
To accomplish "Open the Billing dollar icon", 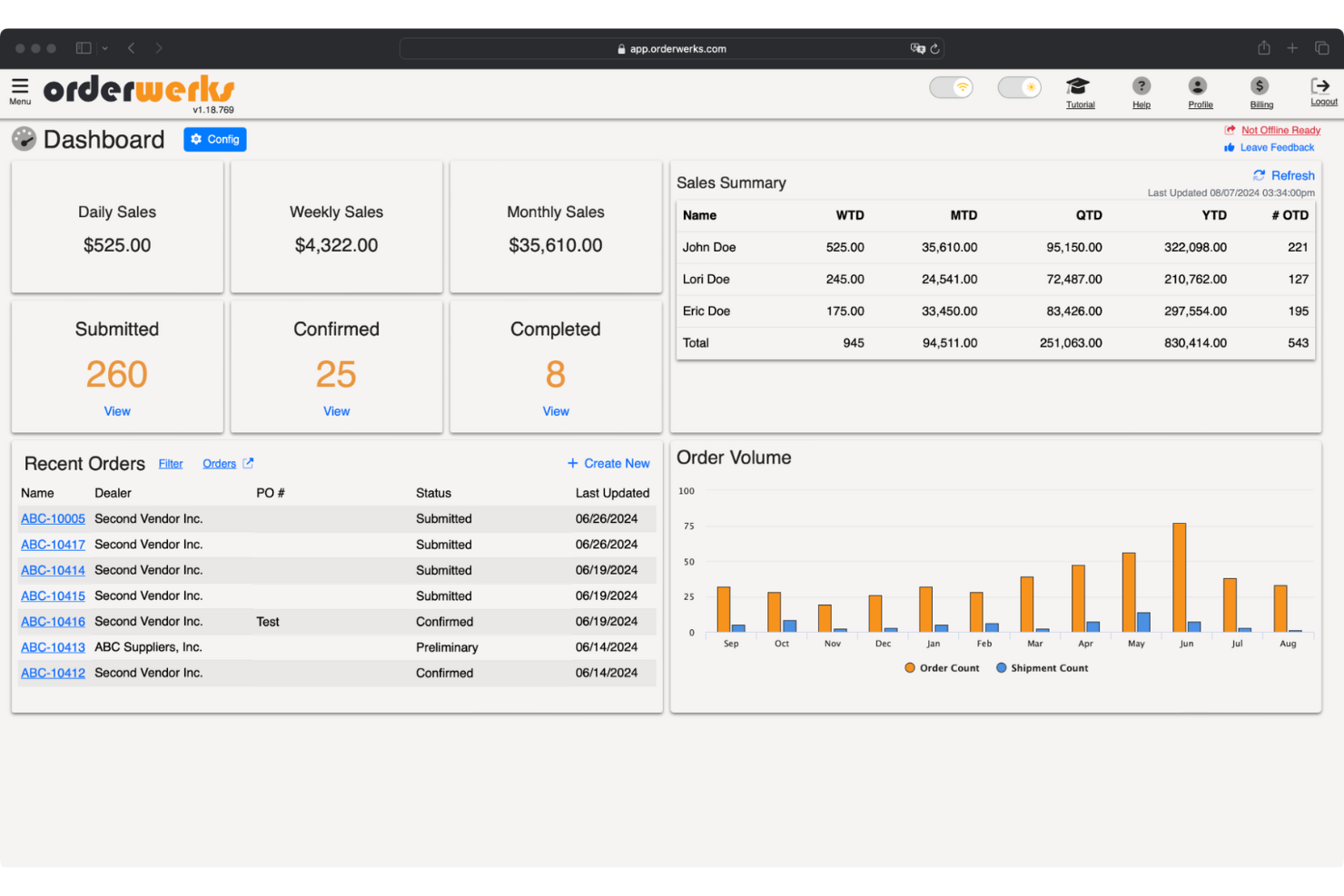I will click(1259, 86).
